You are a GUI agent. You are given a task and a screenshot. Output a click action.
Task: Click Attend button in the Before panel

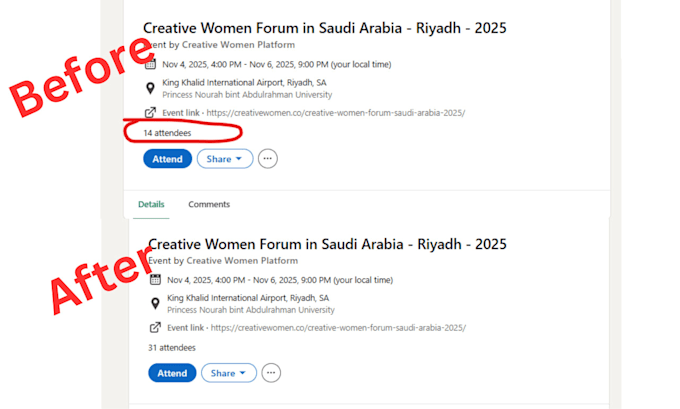click(x=167, y=159)
